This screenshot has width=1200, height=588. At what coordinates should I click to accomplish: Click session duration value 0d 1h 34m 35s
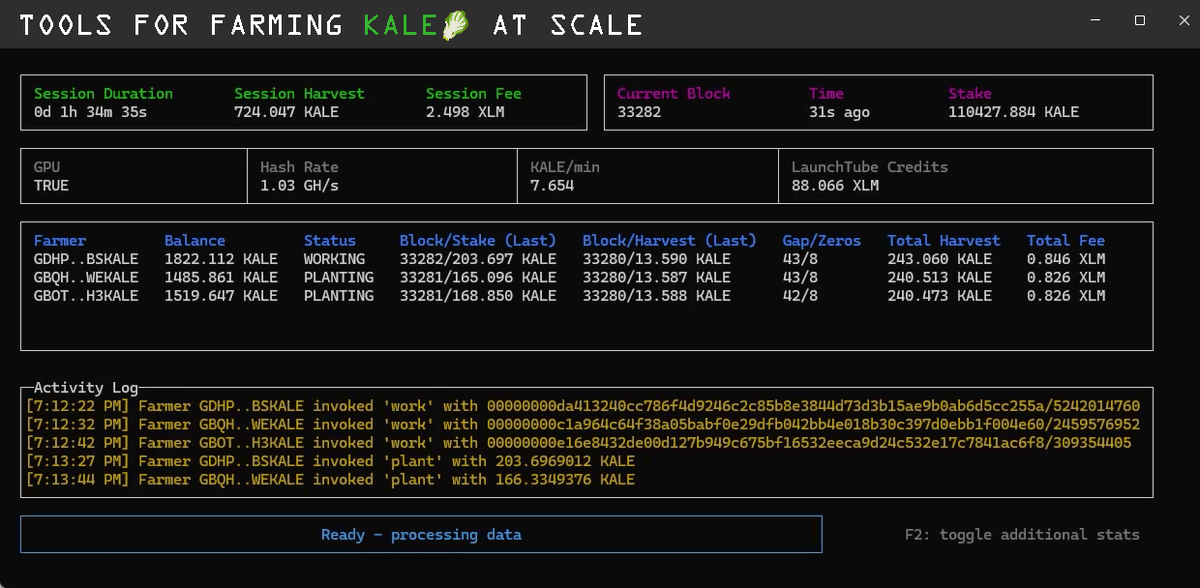tap(90, 112)
